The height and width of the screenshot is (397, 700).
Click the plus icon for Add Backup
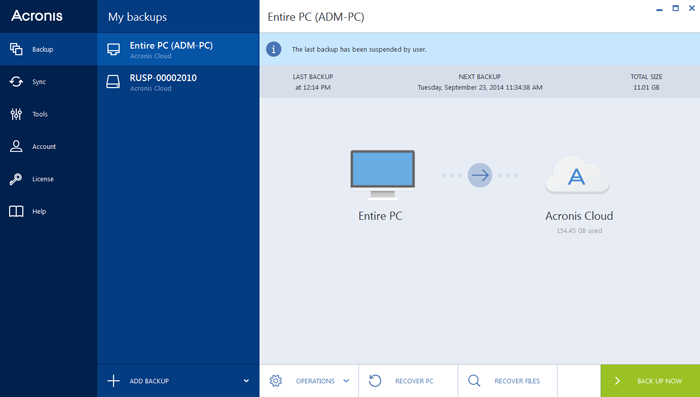[113, 381]
